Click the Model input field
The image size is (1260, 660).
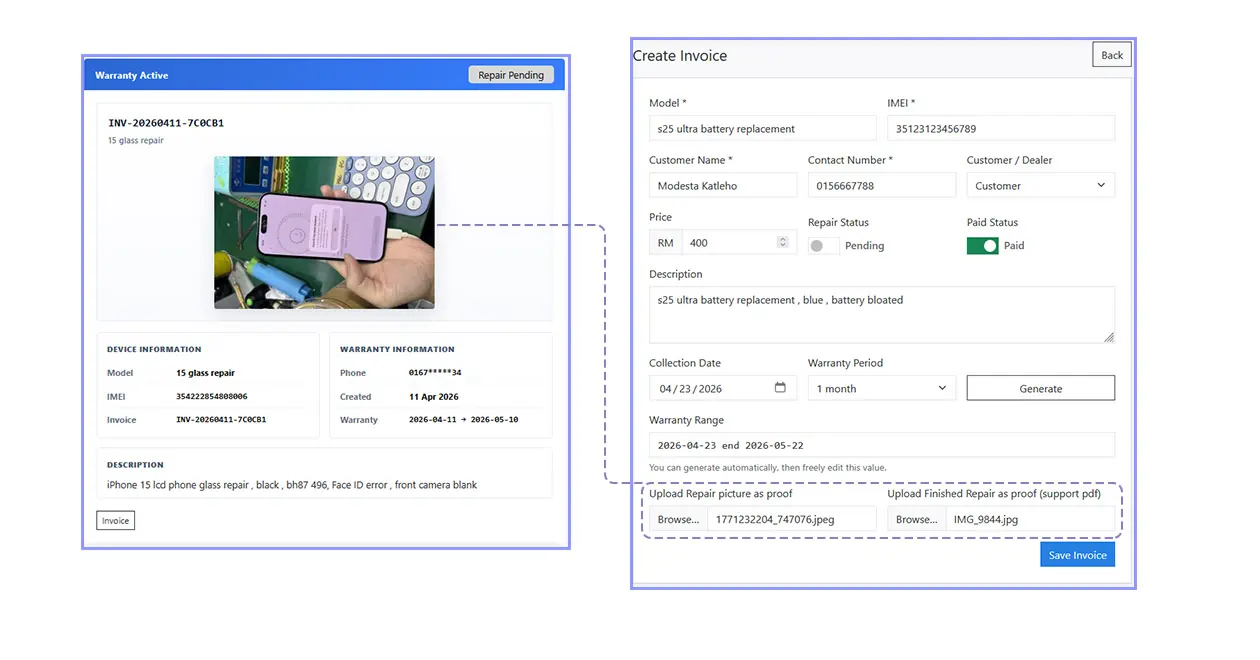(x=762, y=128)
